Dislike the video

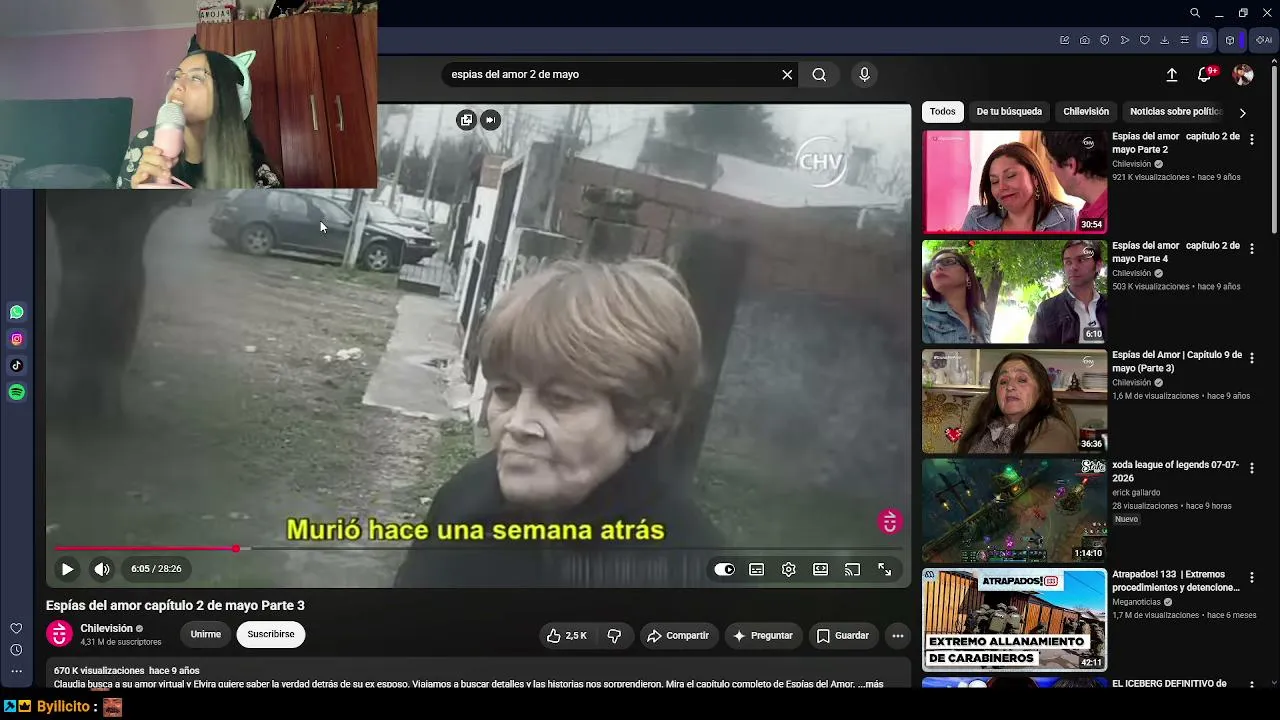[x=614, y=635]
